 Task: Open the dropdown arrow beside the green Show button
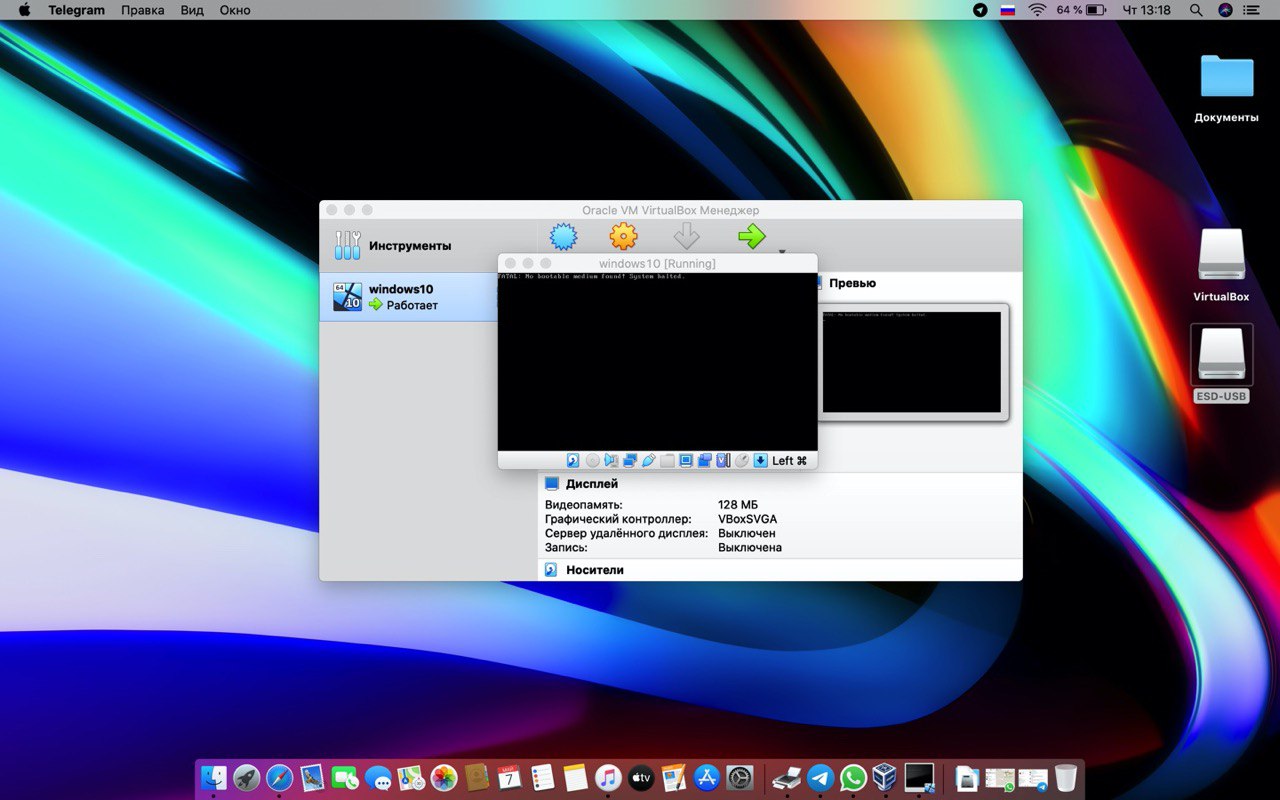(x=782, y=252)
